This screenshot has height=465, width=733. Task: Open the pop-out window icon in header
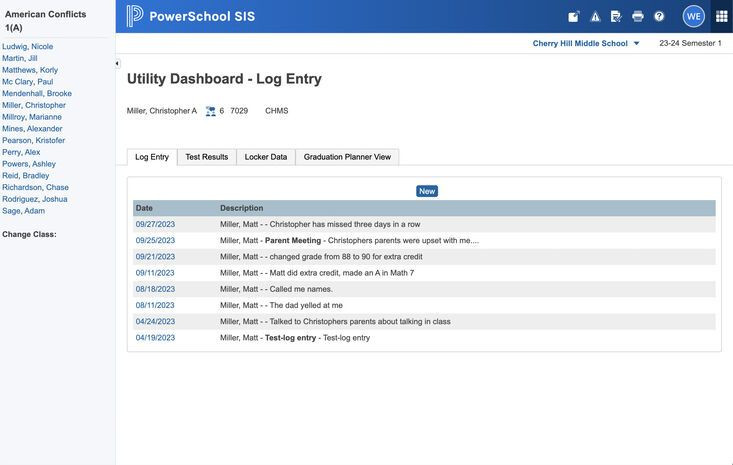(x=574, y=16)
